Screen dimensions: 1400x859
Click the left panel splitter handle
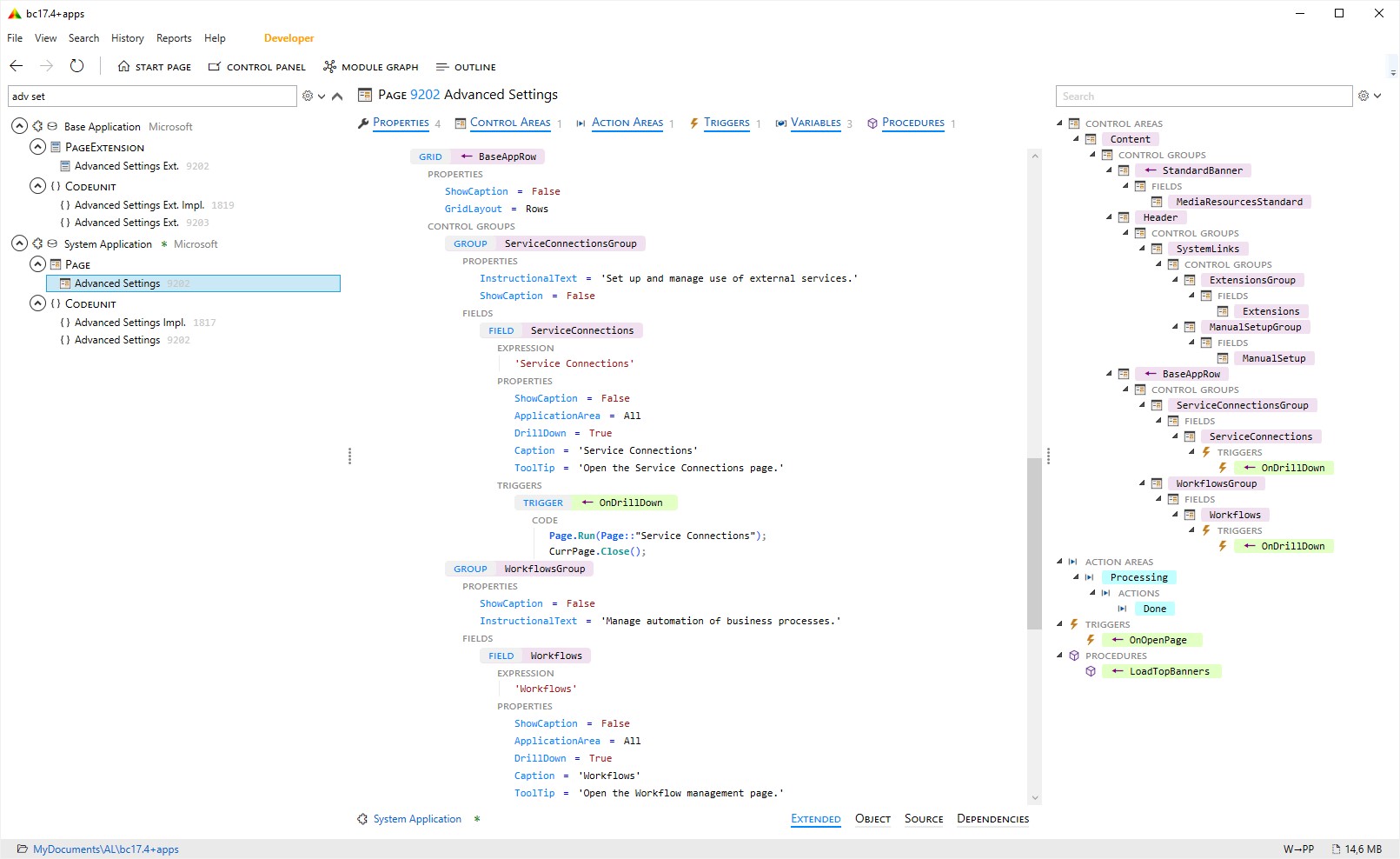[349, 456]
